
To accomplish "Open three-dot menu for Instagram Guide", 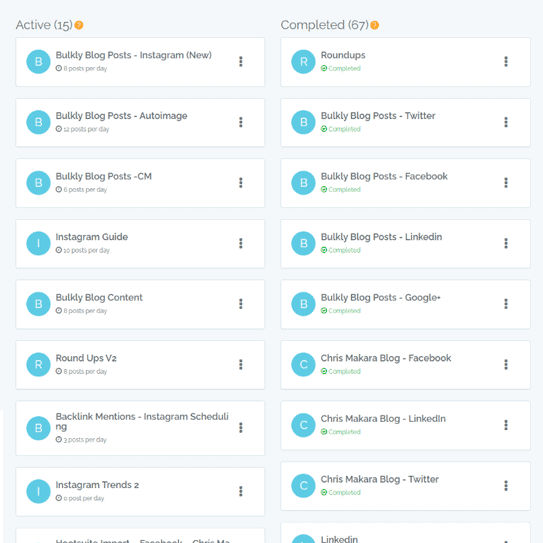I will (x=241, y=243).
